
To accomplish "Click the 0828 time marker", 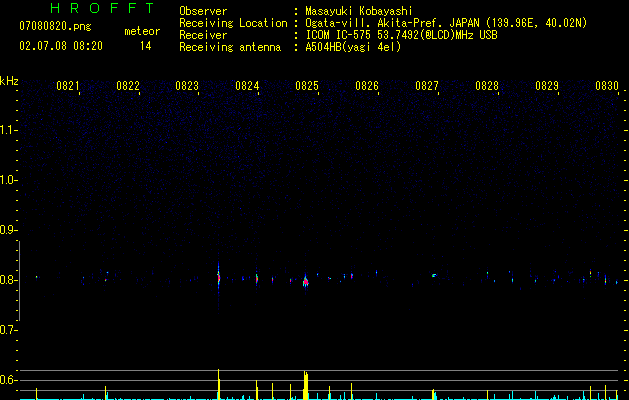I will 487,86.
